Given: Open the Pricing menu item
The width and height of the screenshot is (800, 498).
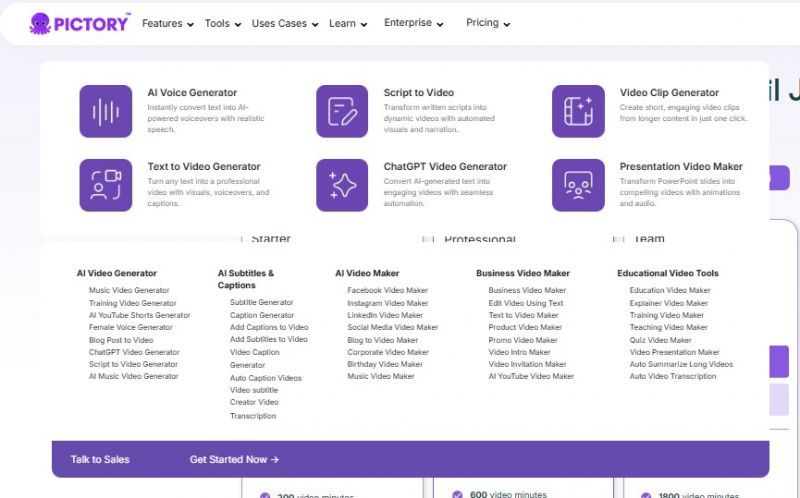Looking at the screenshot, I should pyautogui.click(x=488, y=23).
